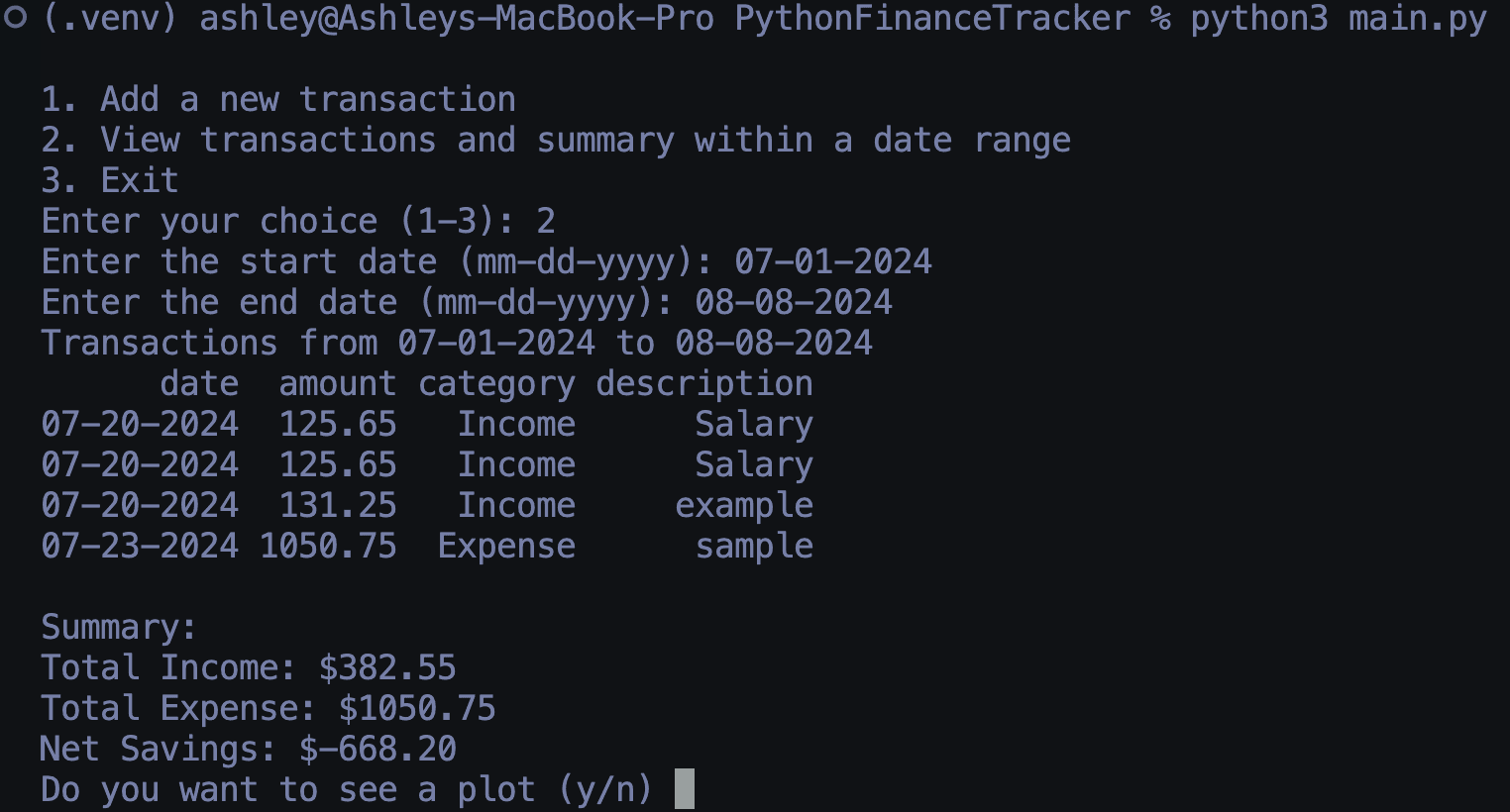Click the Net Savings value $-668.20

coord(377,749)
